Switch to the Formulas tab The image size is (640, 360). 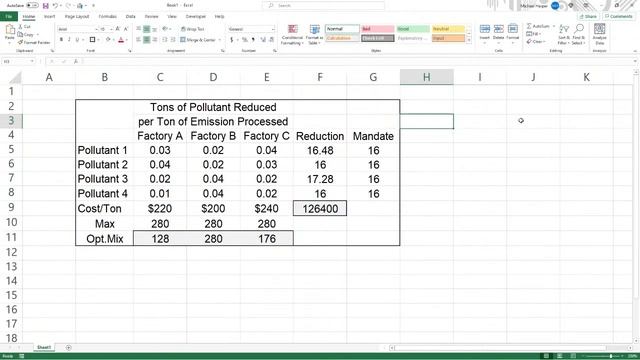[x=108, y=16]
